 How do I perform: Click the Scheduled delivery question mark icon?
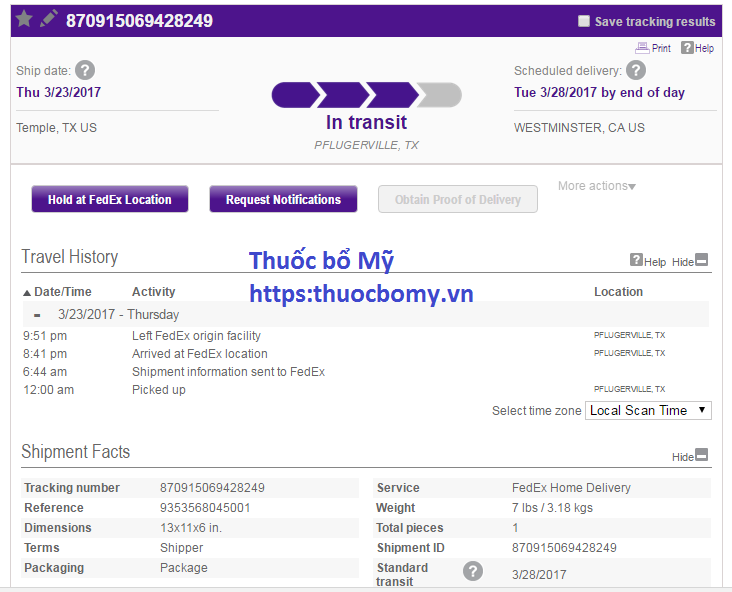pos(636,70)
